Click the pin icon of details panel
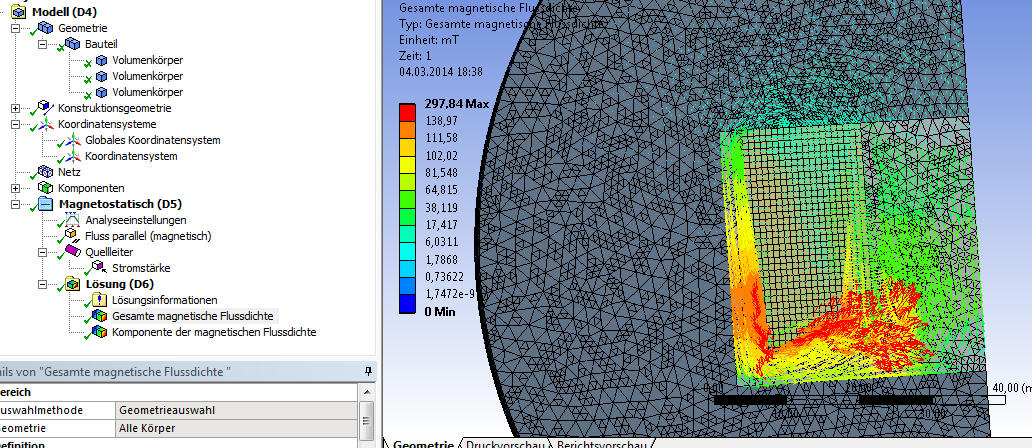The height and width of the screenshot is (448, 1032). tap(369, 371)
